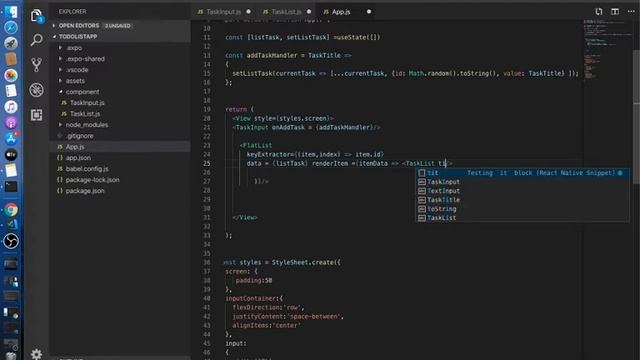Show more info for 'tit' suggestion
This screenshot has width=640, height=360.
[x=620, y=173]
